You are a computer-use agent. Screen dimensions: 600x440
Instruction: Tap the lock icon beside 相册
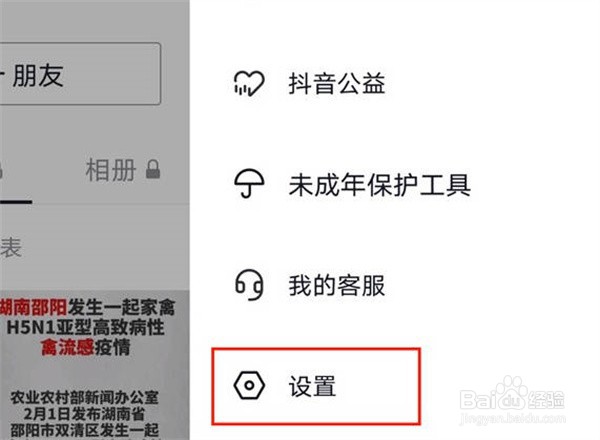pos(153,169)
